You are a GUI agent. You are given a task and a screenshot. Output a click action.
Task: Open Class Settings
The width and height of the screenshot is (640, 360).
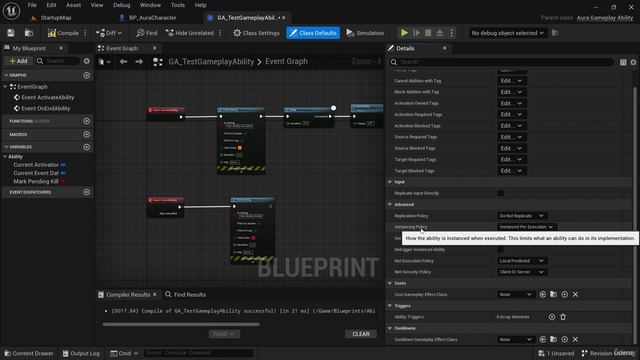256,33
